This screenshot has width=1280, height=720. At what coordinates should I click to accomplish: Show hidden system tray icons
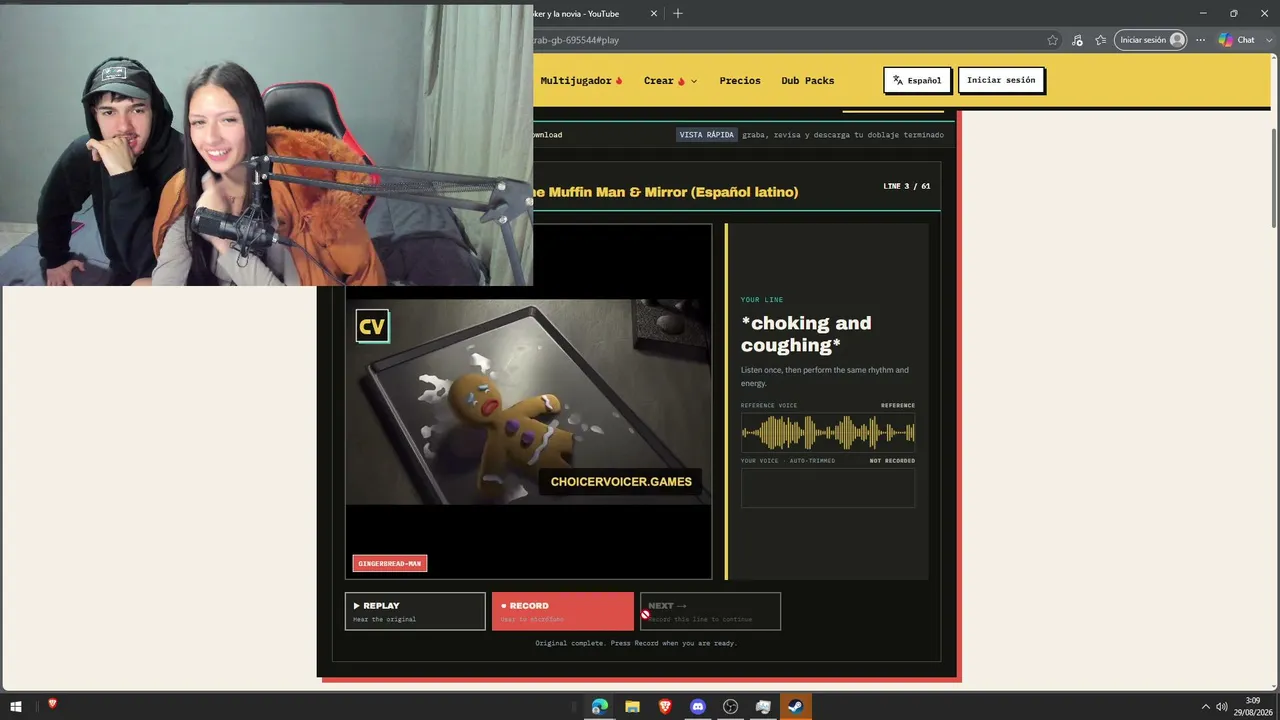(1205, 707)
